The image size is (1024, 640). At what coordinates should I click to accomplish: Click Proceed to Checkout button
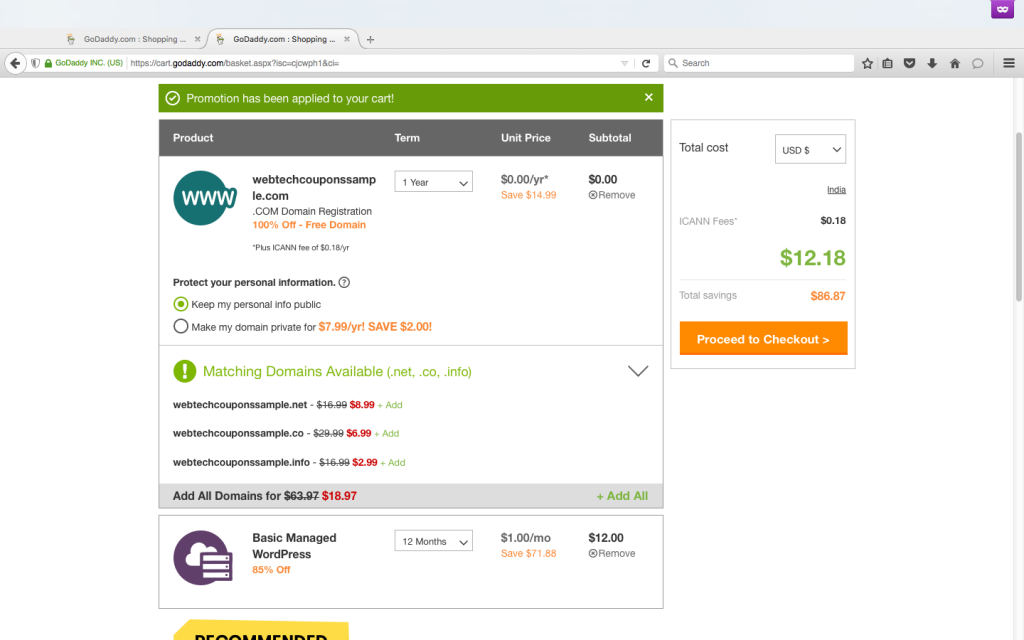tap(763, 338)
